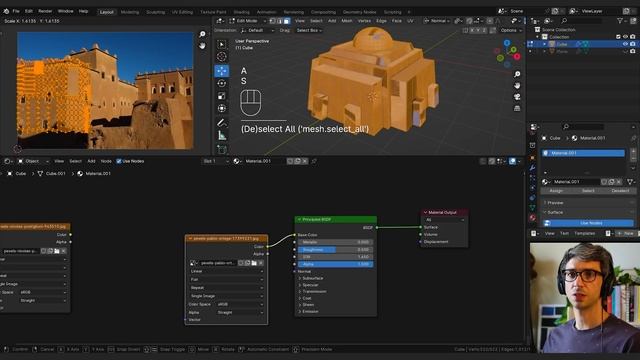This screenshot has width=640, height=360.
Task: Adjust the Roughness slider in Principled BSDF
Action: [335, 249]
